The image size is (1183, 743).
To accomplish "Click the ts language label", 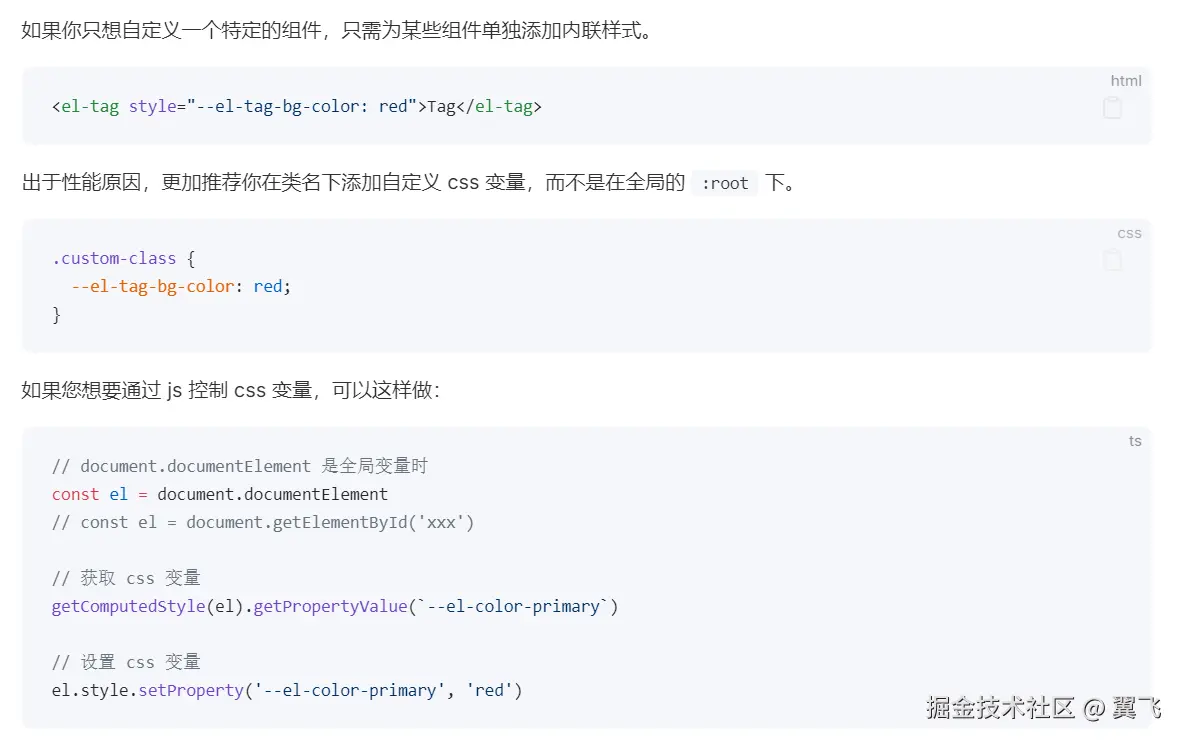I will [x=1134, y=441].
